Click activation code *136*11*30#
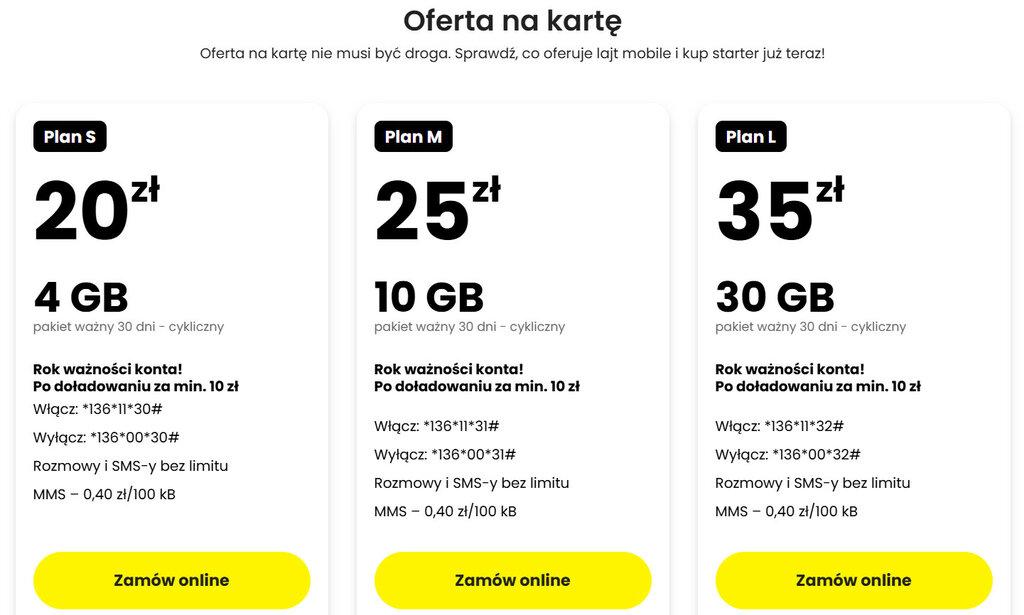The height and width of the screenshot is (615, 1024). point(126,409)
